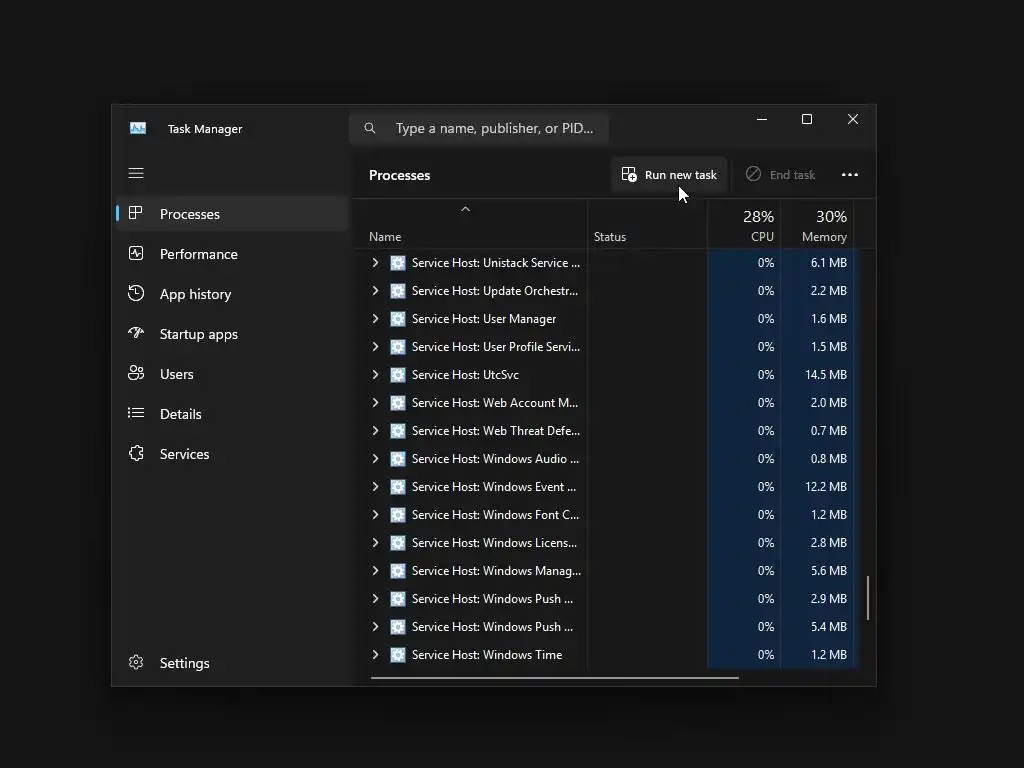Click the Processes page heading

[x=400, y=175]
